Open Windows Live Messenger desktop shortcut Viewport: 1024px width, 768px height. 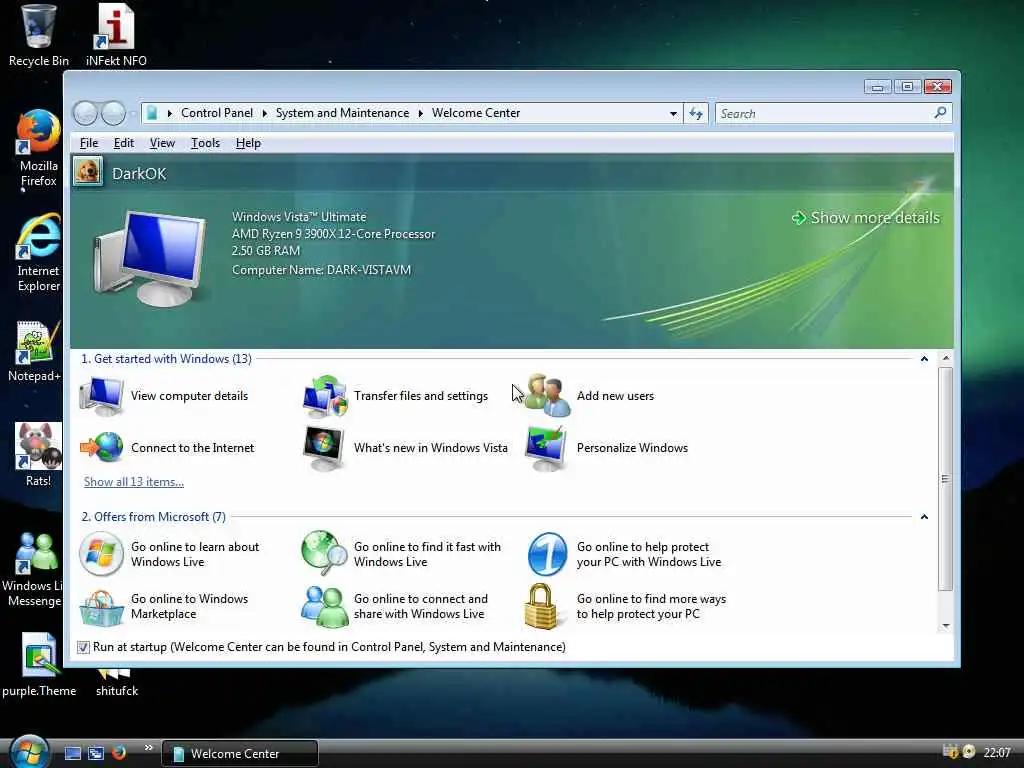coord(33,570)
